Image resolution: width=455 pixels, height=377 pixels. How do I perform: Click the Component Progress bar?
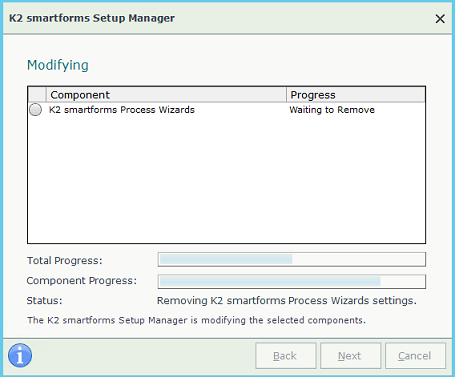tap(292, 281)
